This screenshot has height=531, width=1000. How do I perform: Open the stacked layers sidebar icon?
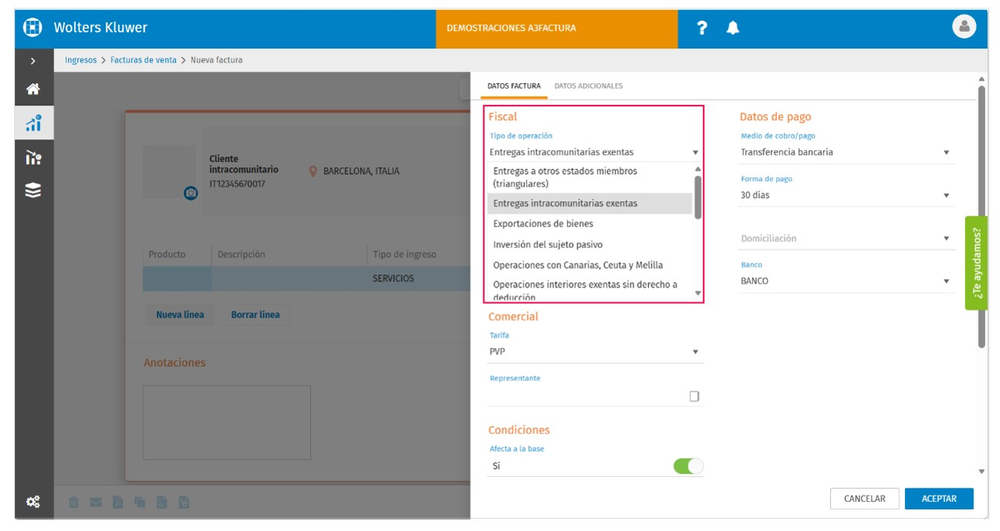click(33, 190)
